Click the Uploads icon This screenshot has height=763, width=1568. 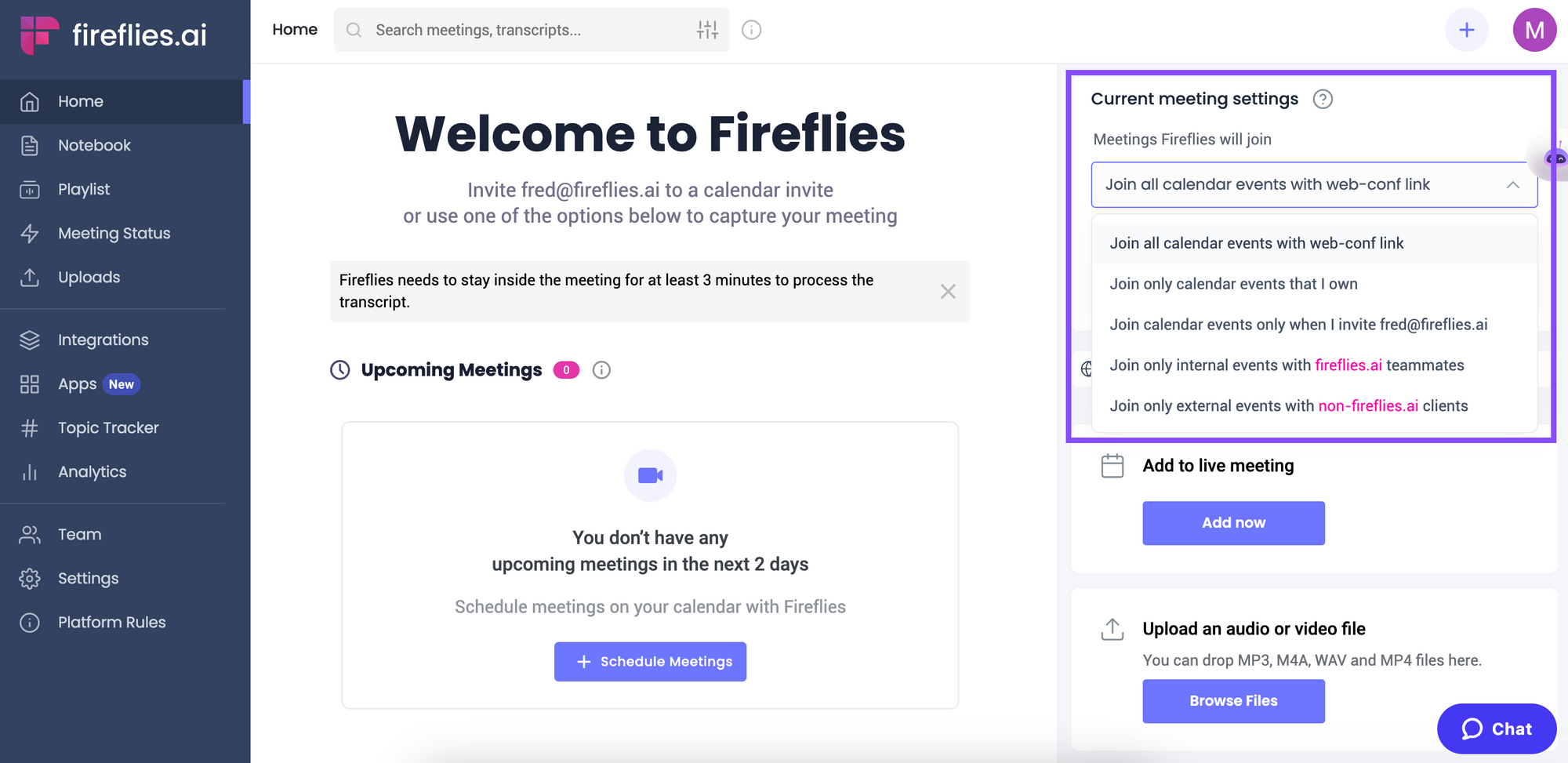pyautogui.click(x=29, y=277)
